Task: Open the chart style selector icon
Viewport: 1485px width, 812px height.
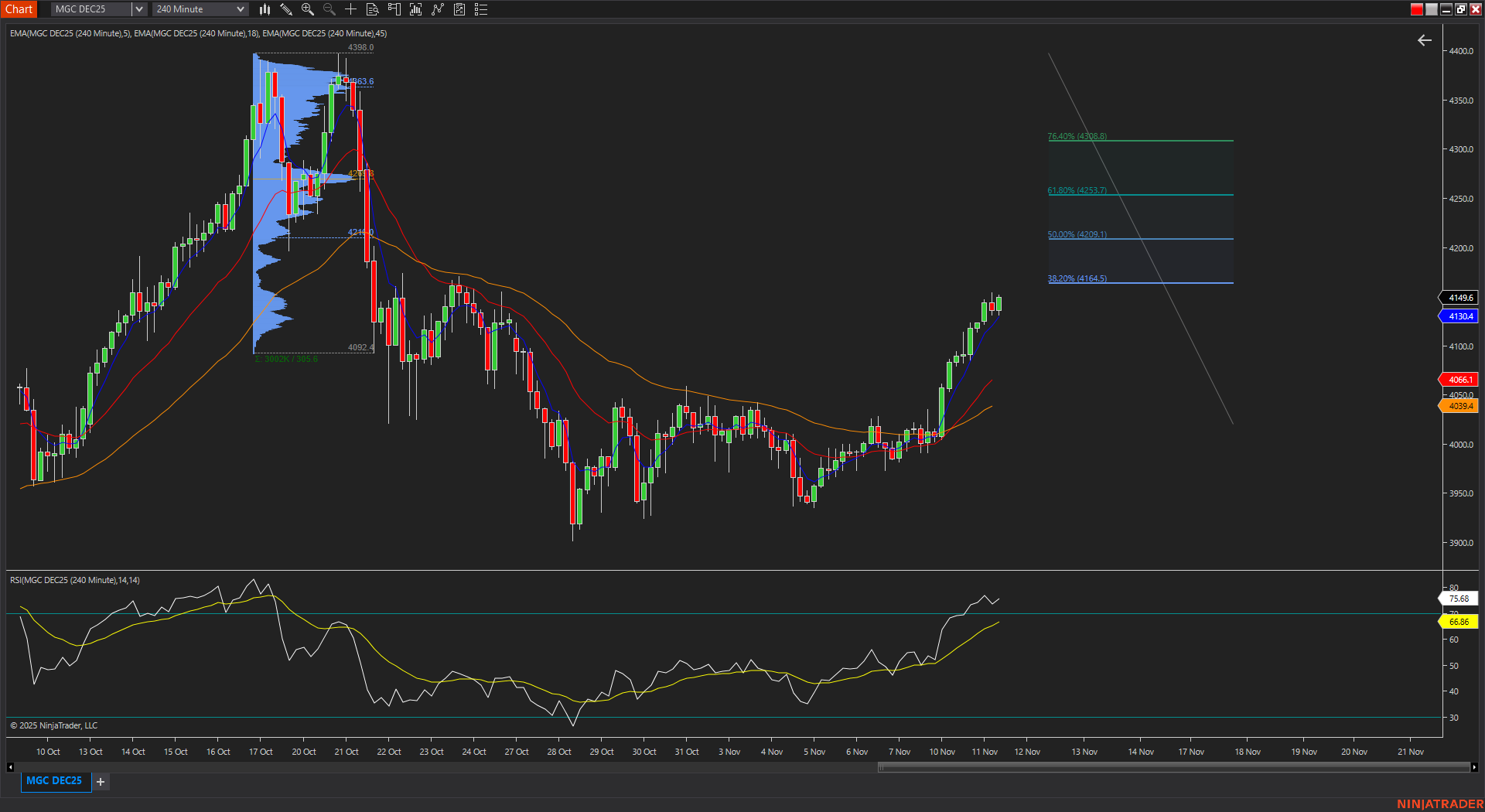Action: coord(265,9)
